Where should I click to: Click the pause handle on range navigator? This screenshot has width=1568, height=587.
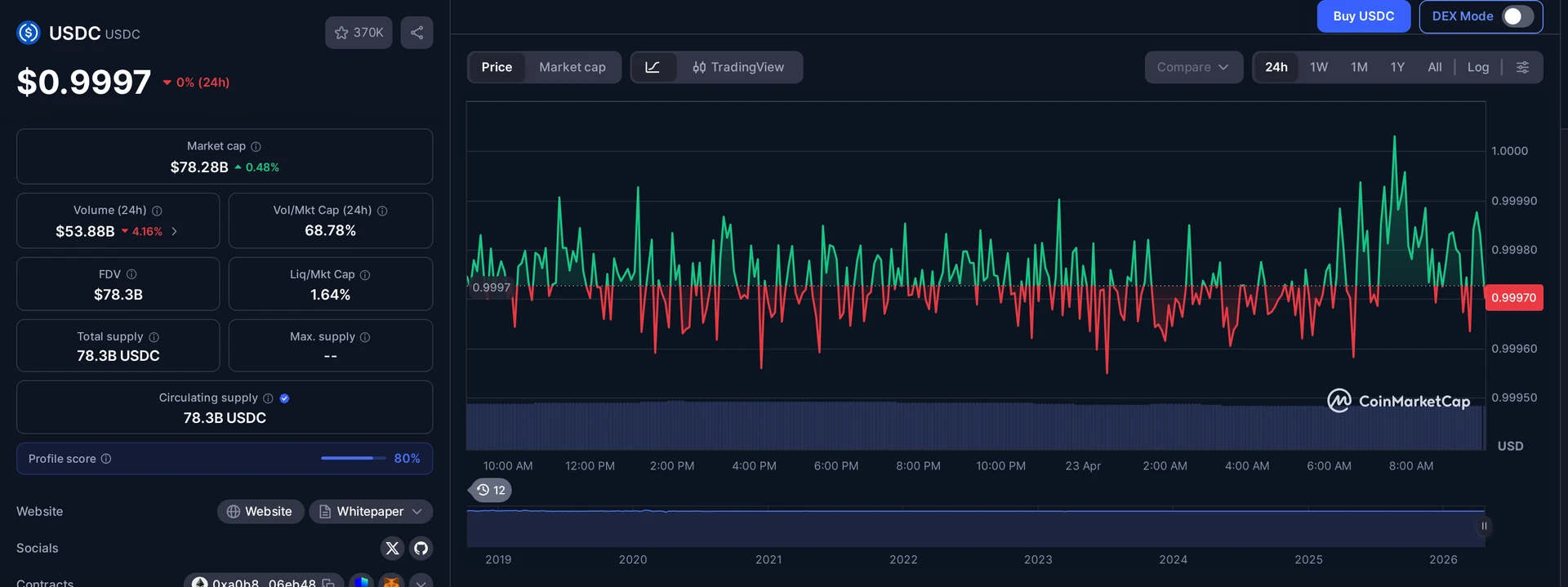tap(1484, 526)
